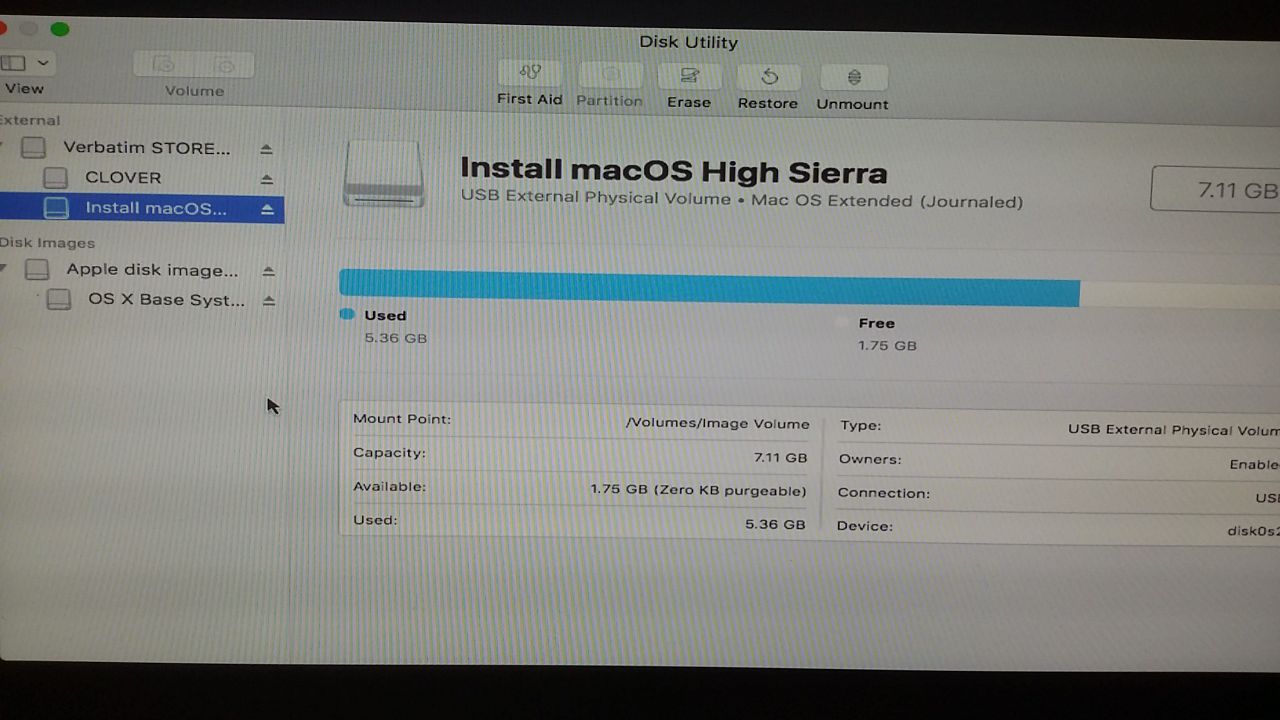
Task: Select the Install macOS volume in sidebar
Action: coord(142,208)
